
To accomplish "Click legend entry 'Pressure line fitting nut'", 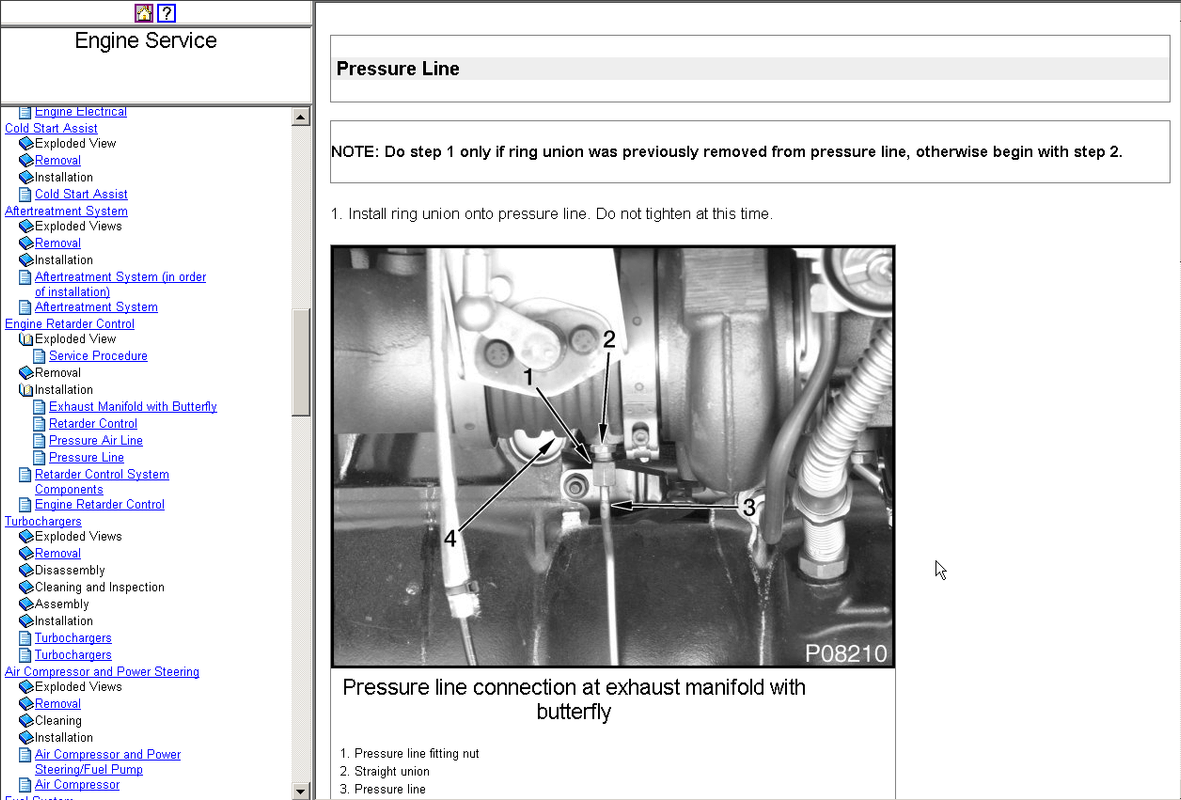I will 417,753.
